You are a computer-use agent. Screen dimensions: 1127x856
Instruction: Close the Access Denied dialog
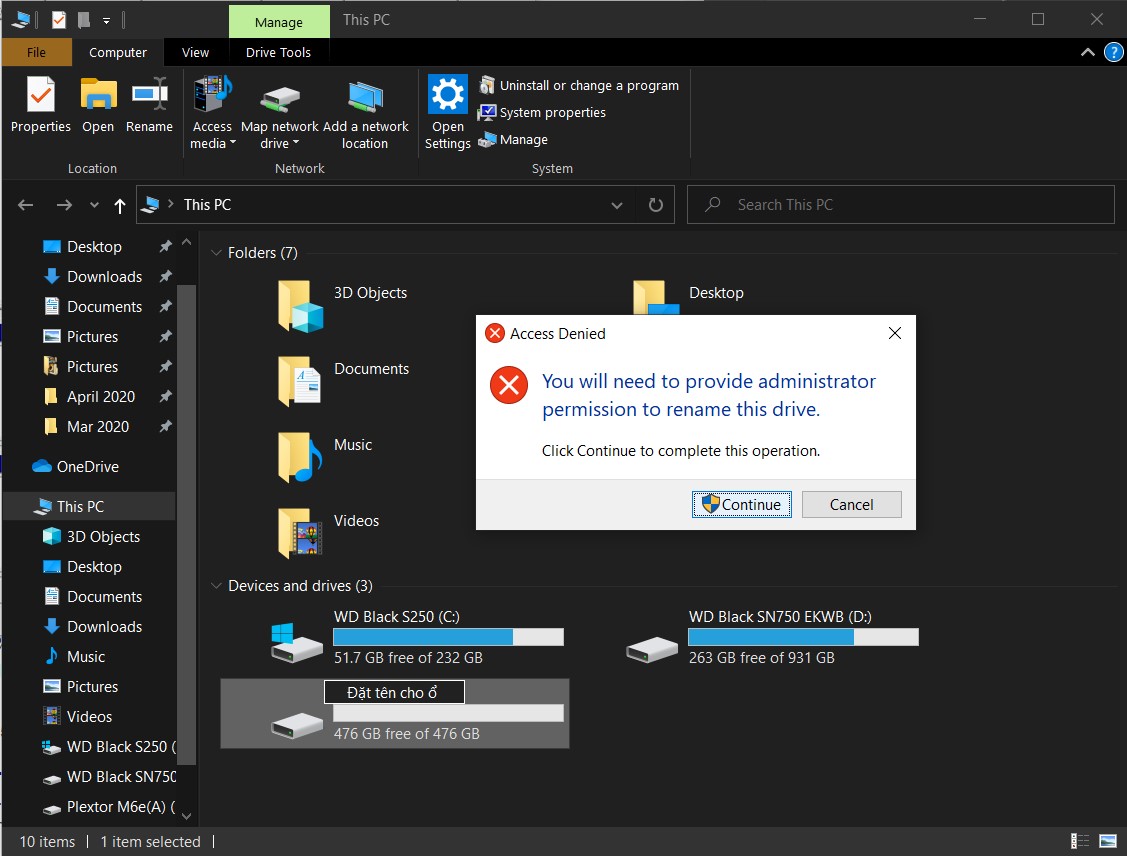pyautogui.click(x=894, y=333)
